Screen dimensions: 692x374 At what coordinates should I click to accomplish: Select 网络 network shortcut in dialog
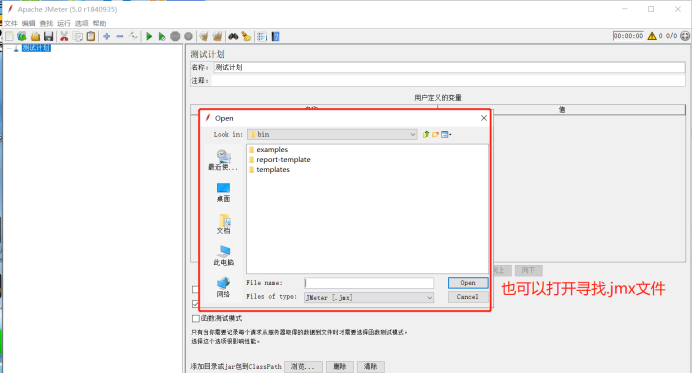(223, 288)
